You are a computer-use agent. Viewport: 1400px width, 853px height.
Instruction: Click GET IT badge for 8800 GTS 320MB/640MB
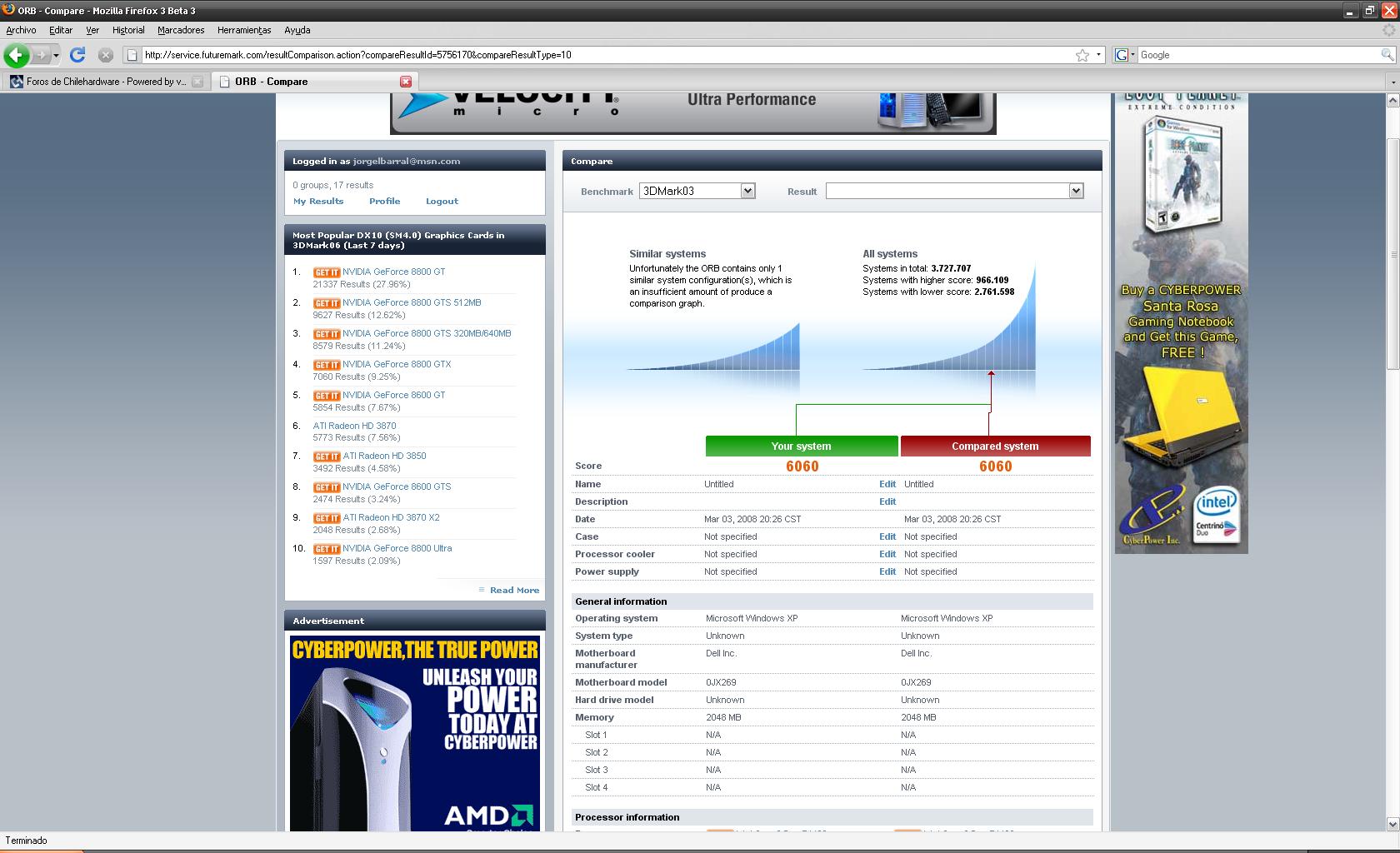click(327, 334)
